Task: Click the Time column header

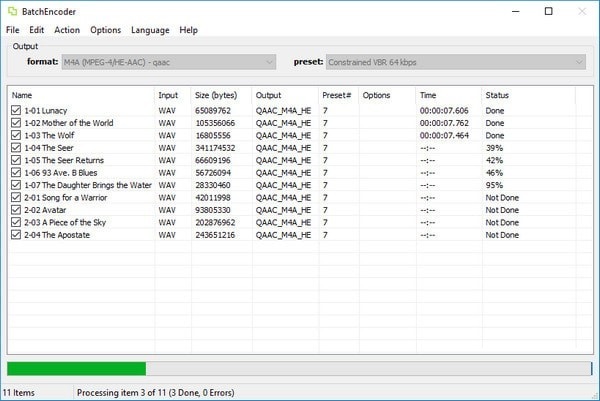Action: tap(448, 95)
